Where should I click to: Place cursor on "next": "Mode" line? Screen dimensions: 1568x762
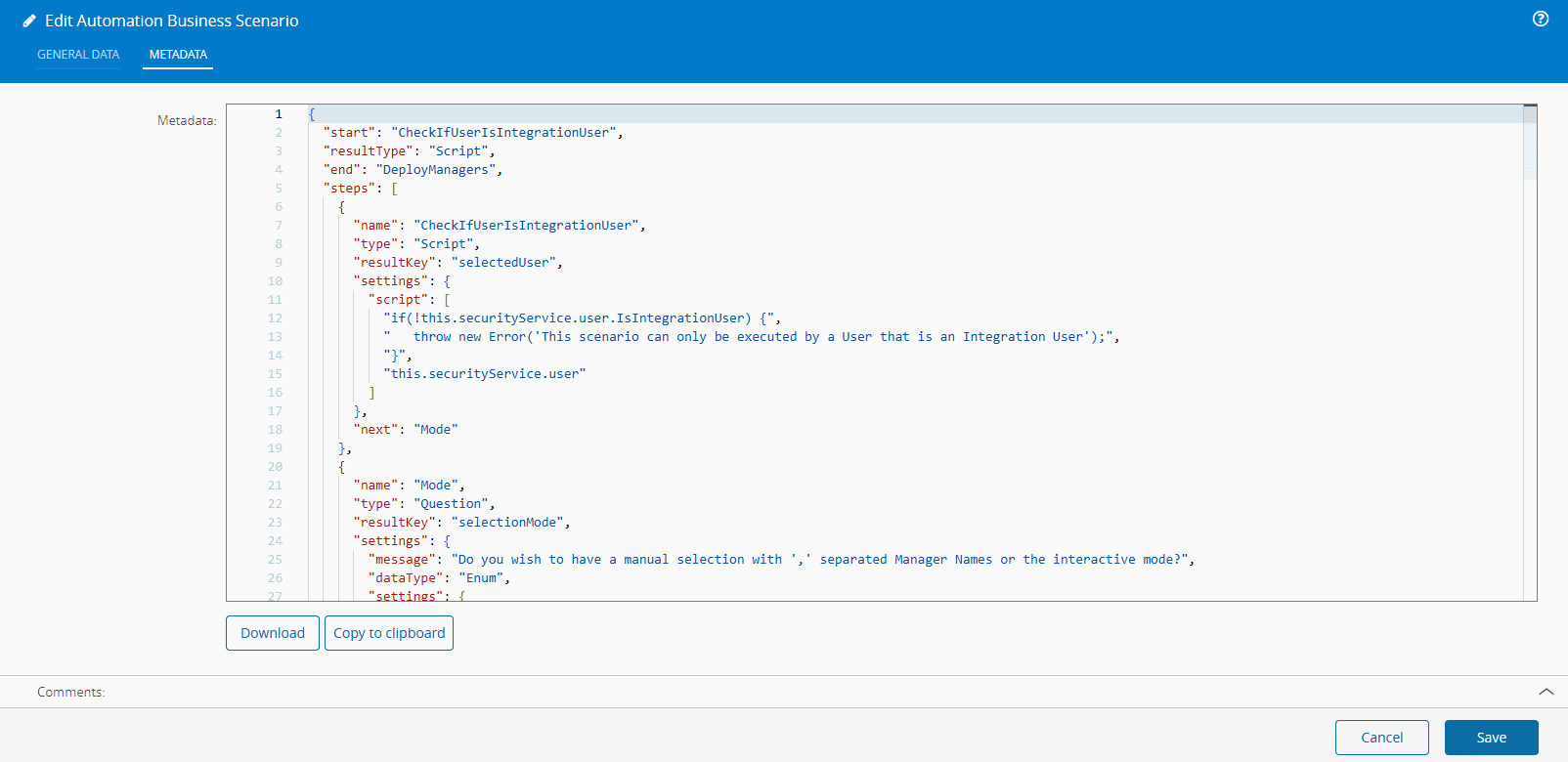pos(406,430)
